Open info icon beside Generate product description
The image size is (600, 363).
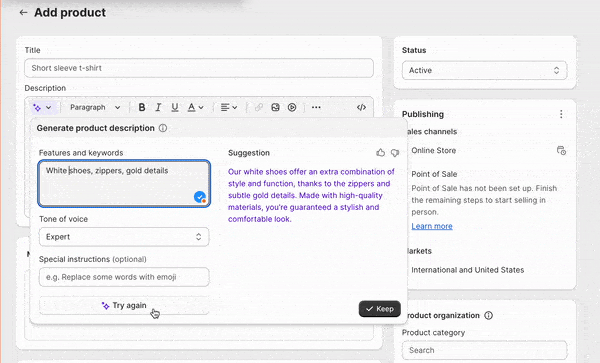[163, 128]
